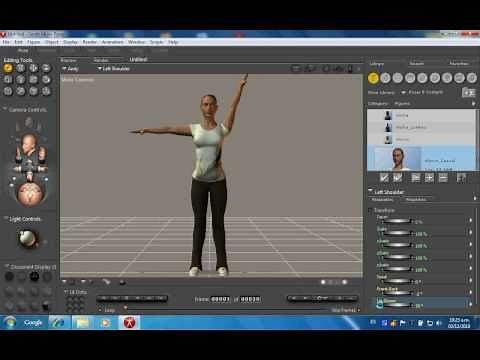Open the figure selection dropdown in Preview

click(70, 69)
